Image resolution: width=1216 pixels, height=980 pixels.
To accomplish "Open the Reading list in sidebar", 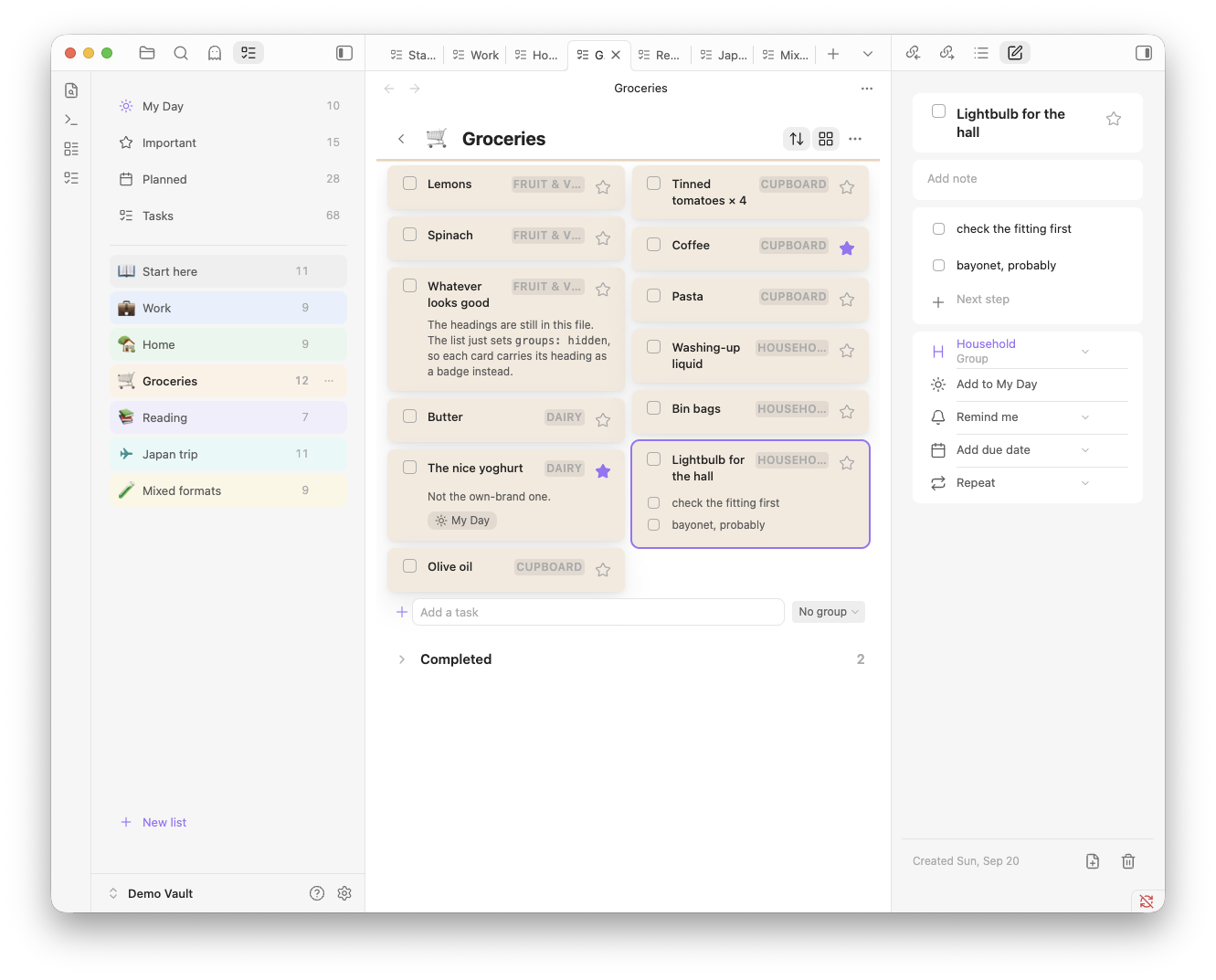I will point(228,417).
